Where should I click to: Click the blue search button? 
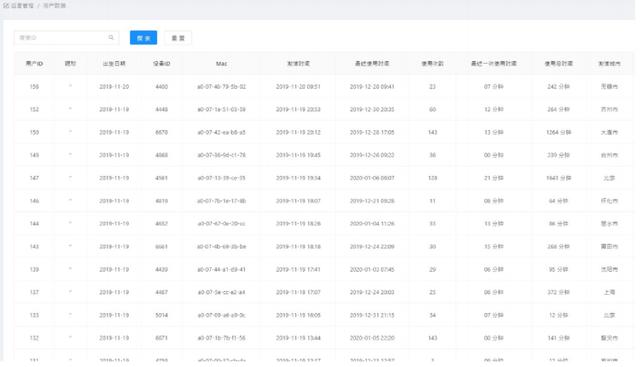143,38
